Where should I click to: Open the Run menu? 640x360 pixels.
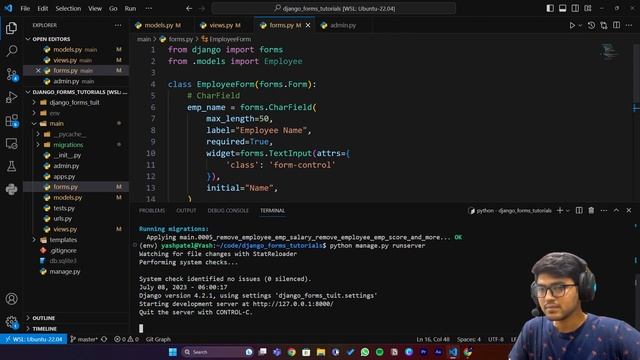coord(130,8)
